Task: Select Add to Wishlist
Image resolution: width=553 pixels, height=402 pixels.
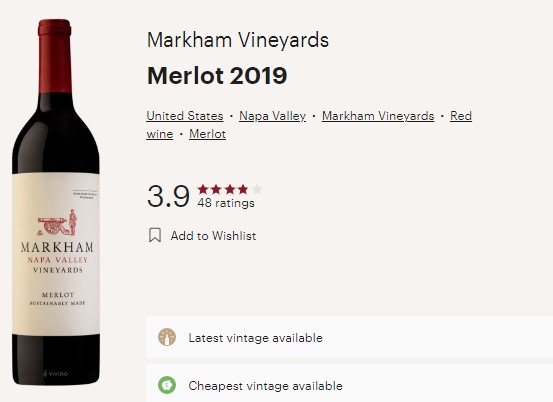Action: [213, 236]
